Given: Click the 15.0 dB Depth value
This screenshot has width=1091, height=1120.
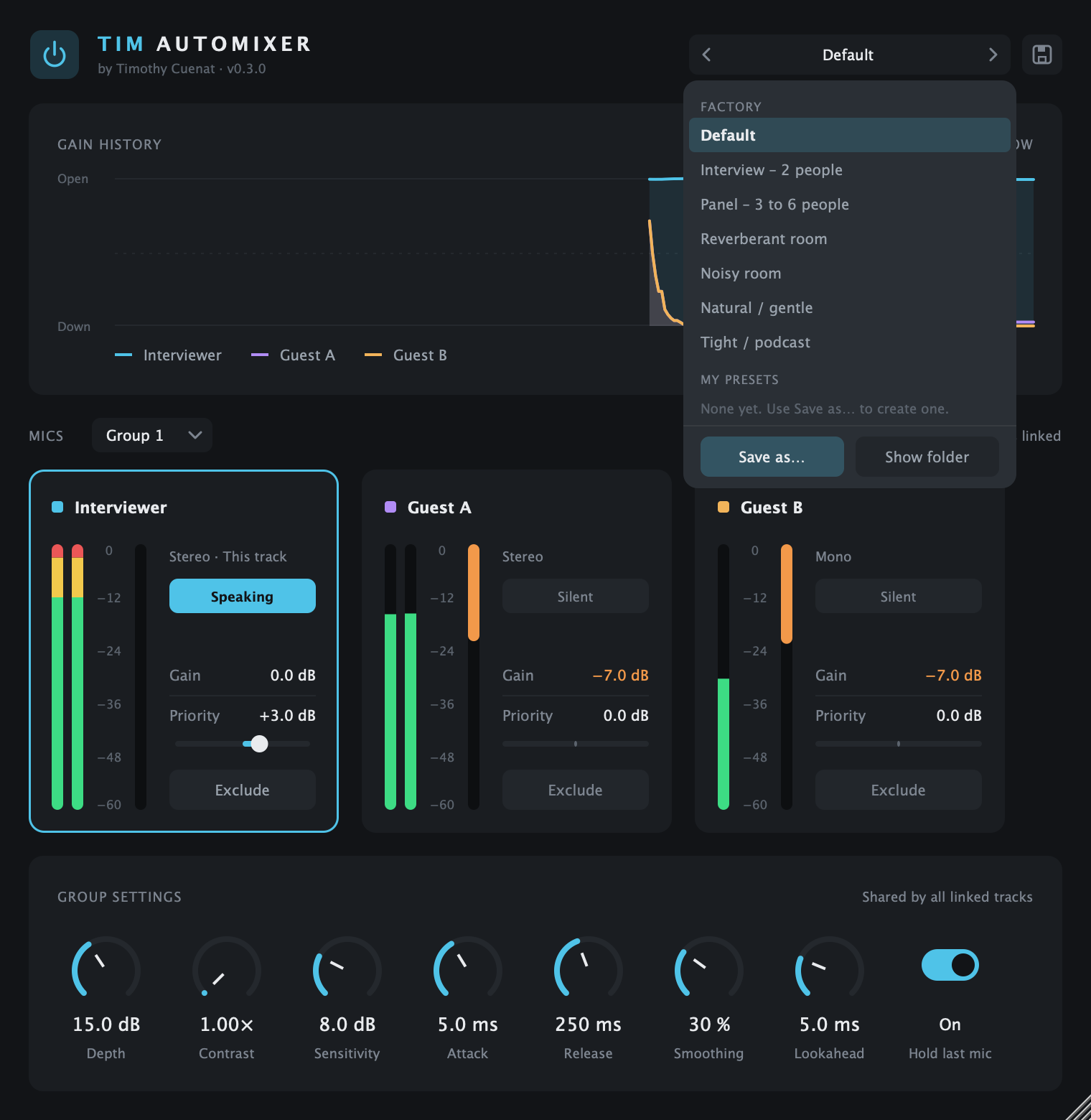Looking at the screenshot, I should coord(106,1025).
